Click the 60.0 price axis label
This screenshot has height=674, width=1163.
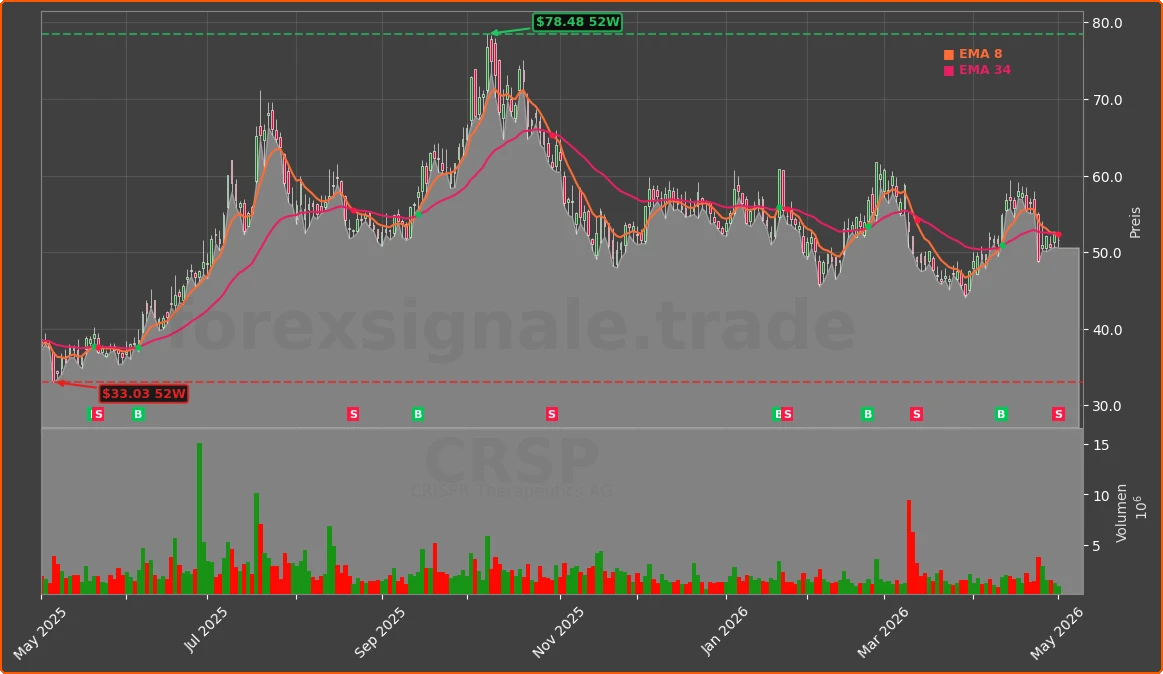[x=1107, y=177]
